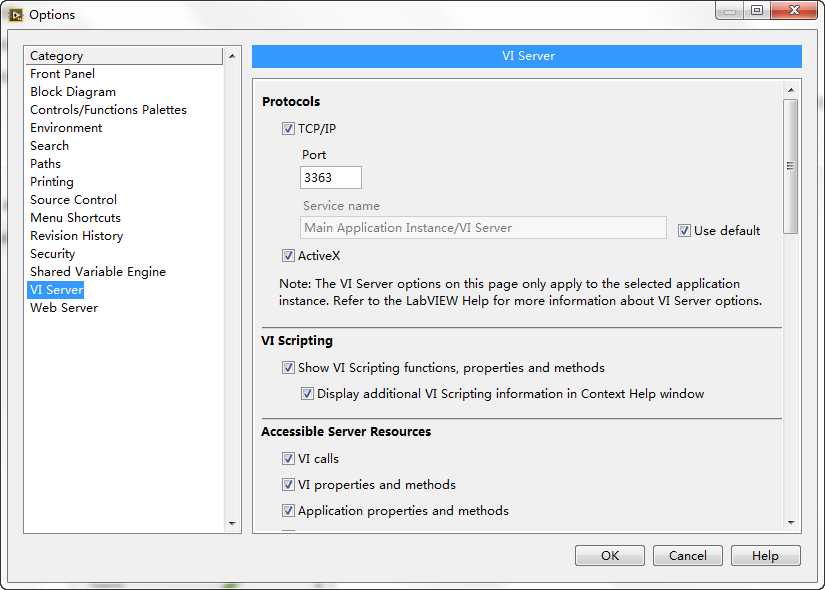Click the VI Server pane scroll up arrow
The height and width of the screenshot is (590, 825).
791,91
